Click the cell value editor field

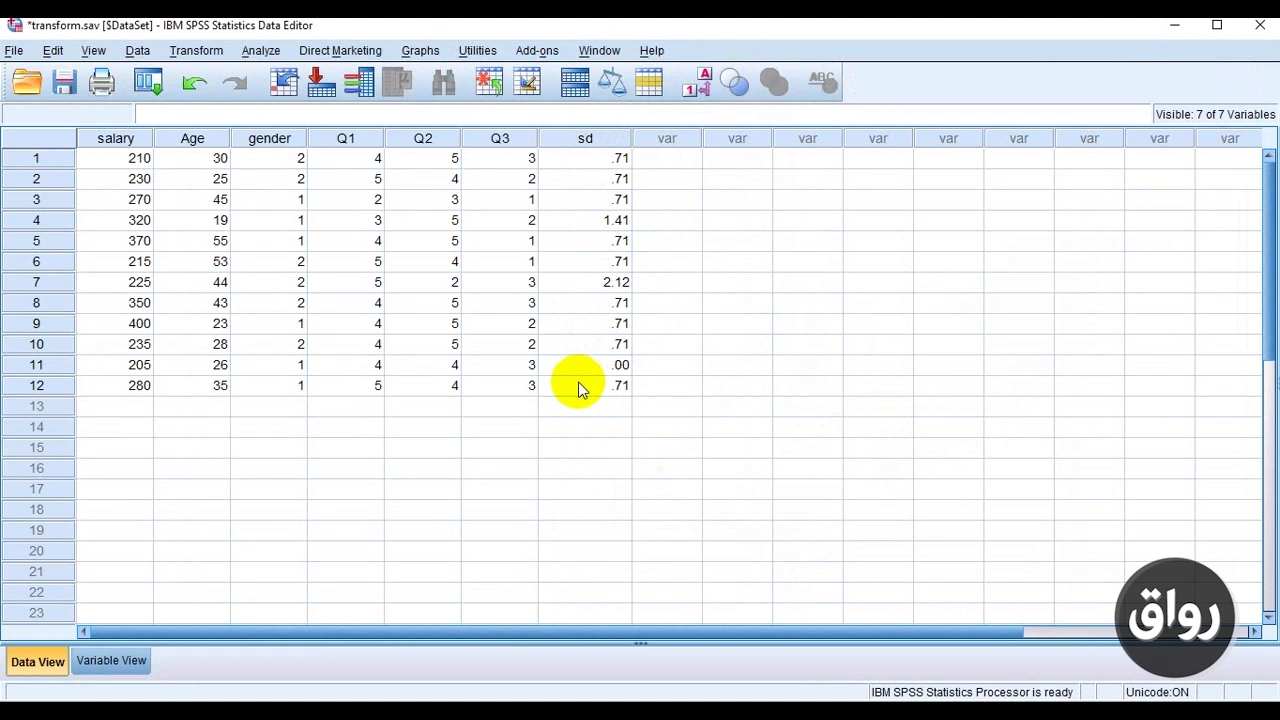[x=642, y=114]
